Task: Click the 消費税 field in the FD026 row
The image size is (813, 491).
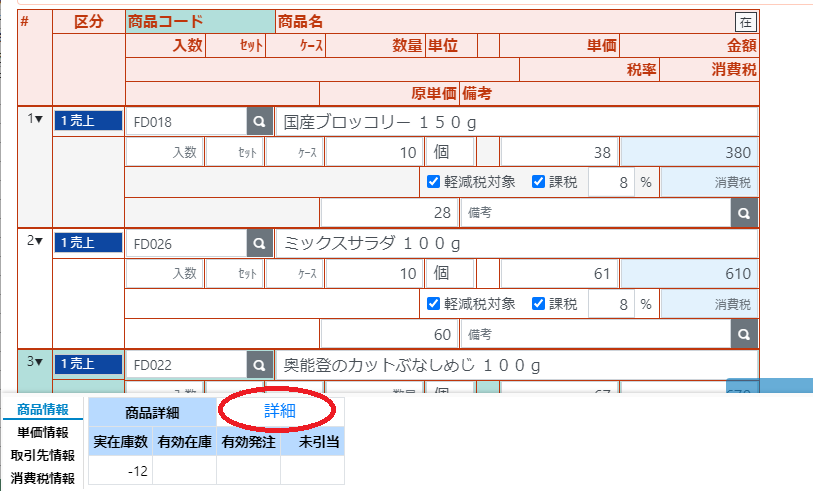Action: pyautogui.click(x=710, y=304)
